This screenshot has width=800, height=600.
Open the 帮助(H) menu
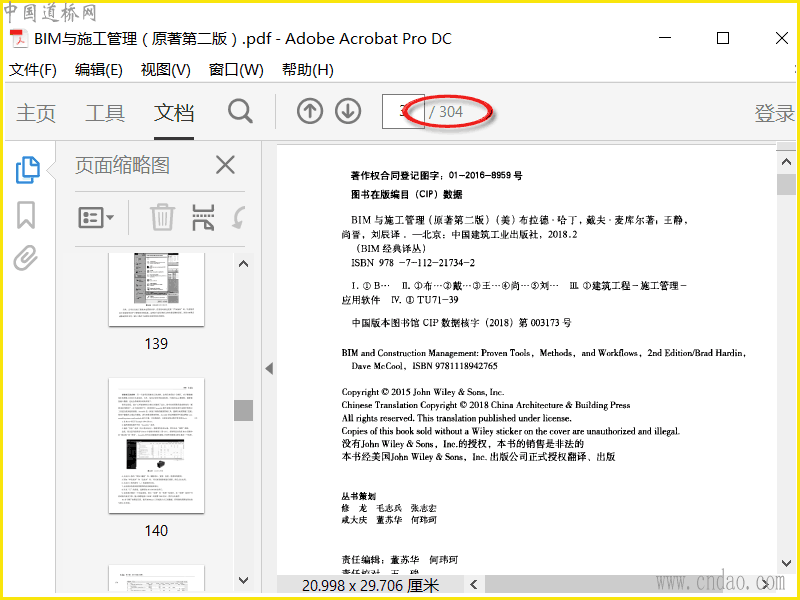coord(308,70)
